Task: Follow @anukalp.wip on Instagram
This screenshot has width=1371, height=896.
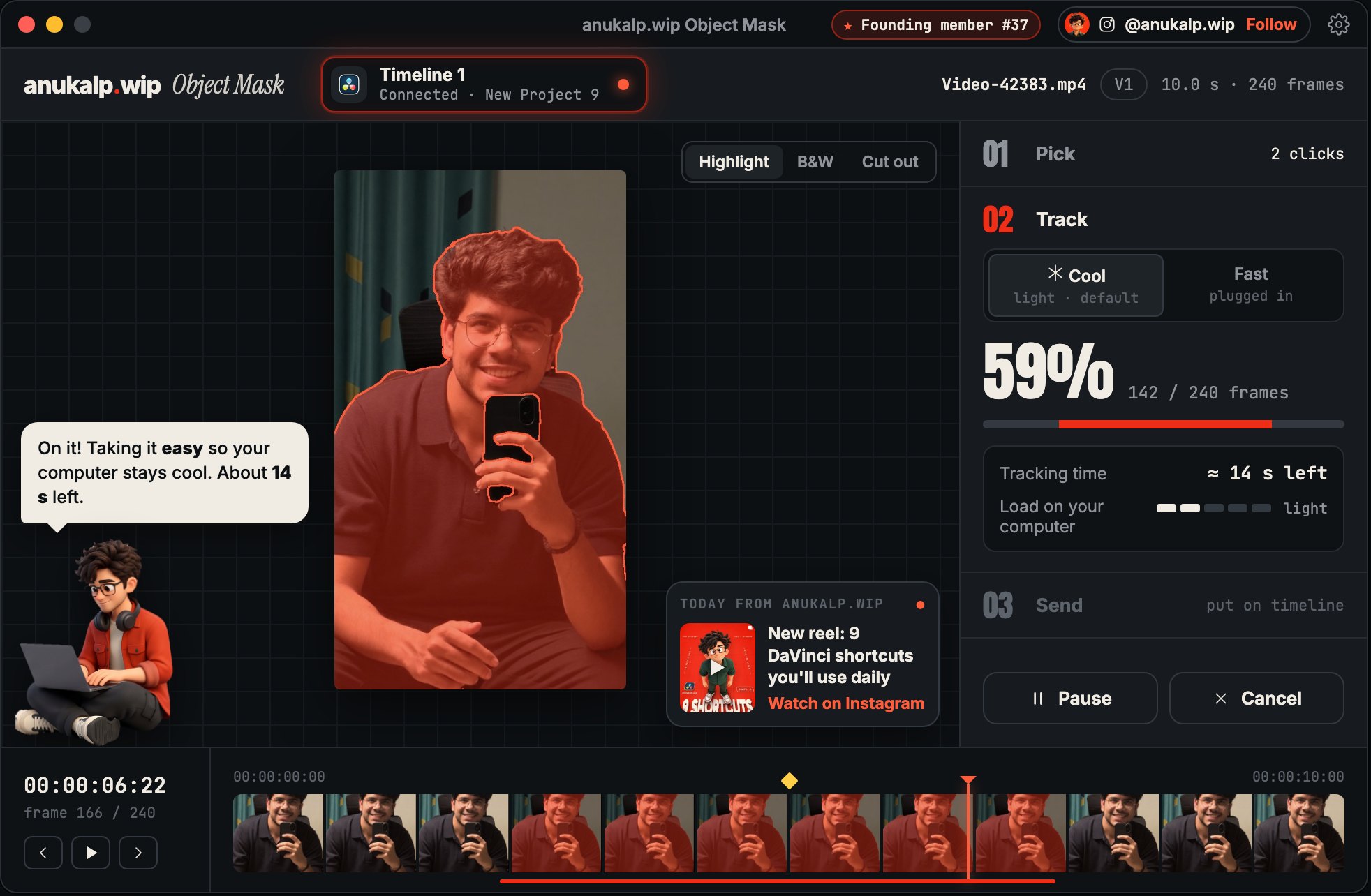Action: click(1271, 24)
